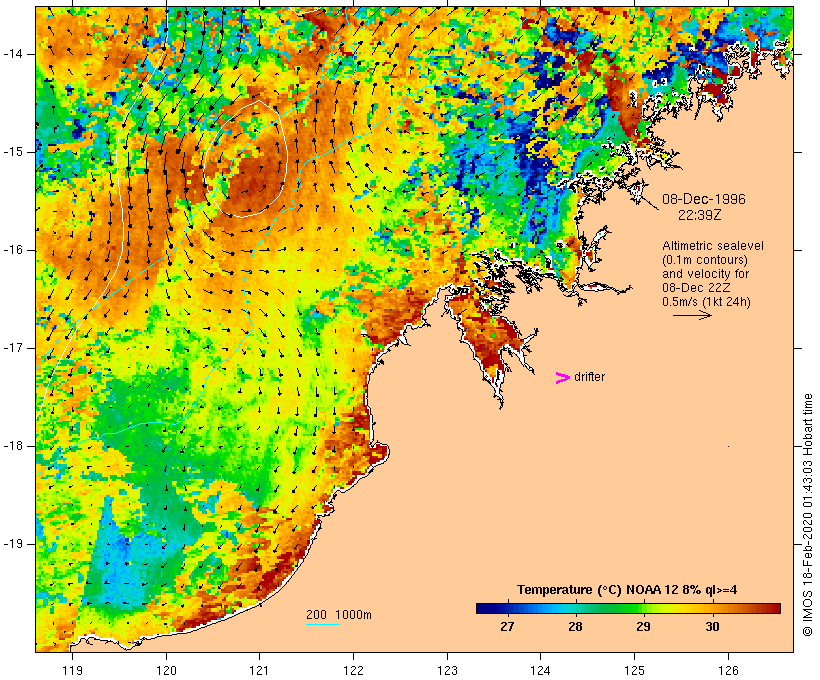Click the 'and velocity for' text

point(705,274)
